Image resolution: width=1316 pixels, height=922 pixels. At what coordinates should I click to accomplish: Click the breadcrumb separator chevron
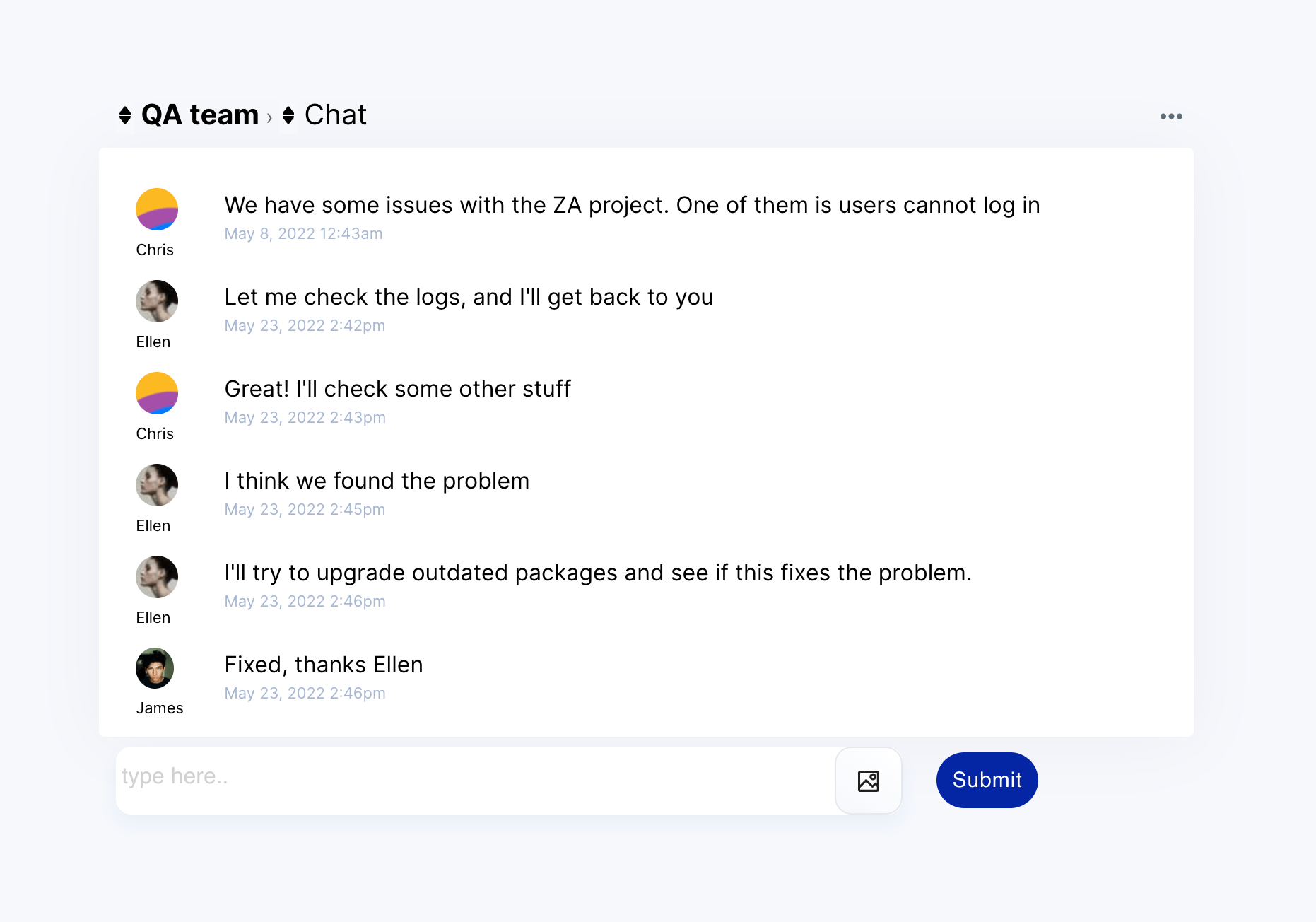click(270, 115)
